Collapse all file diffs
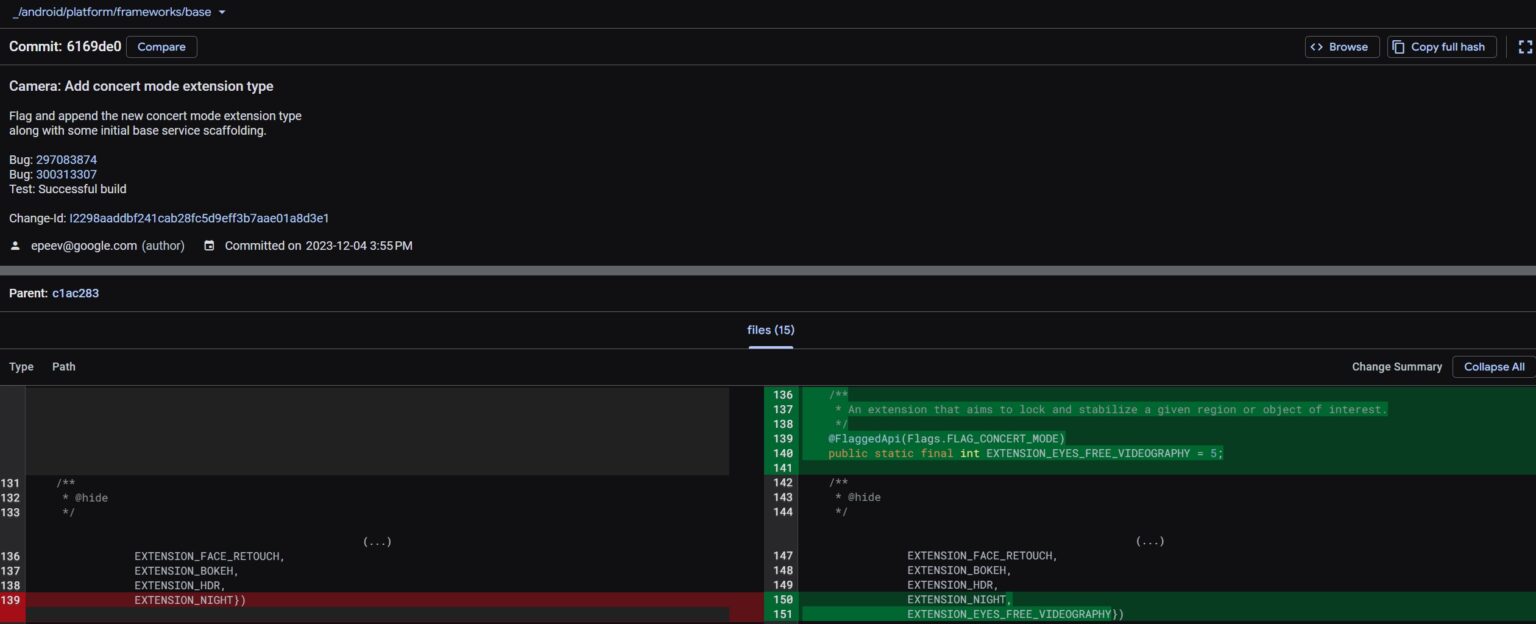The image size is (1536, 624). pos(1493,367)
